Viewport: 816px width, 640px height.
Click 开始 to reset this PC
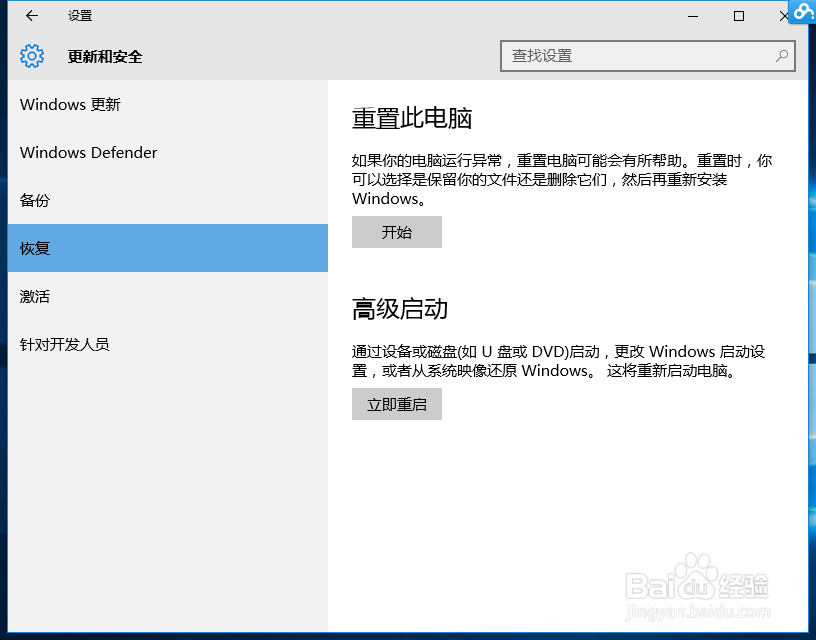pyautogui.click(x=397, y=232)
